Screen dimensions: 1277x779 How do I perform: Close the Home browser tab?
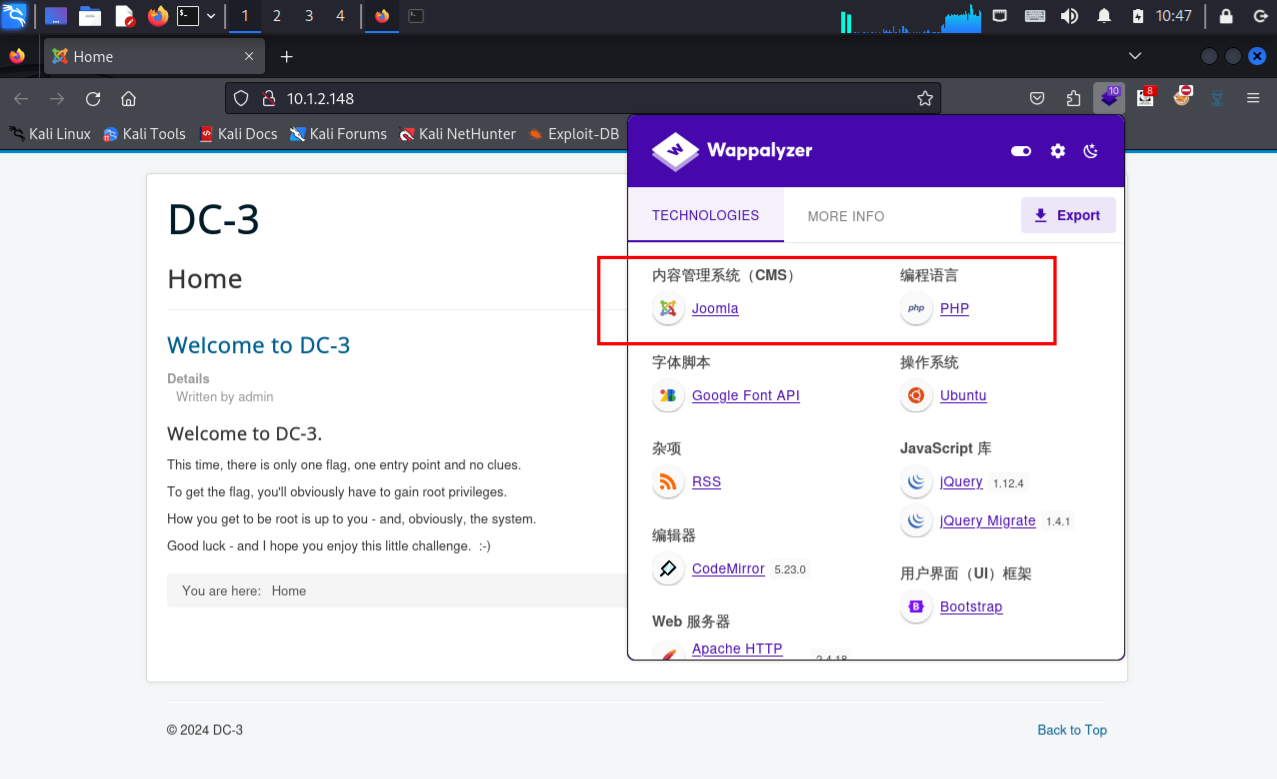(249, 57)
